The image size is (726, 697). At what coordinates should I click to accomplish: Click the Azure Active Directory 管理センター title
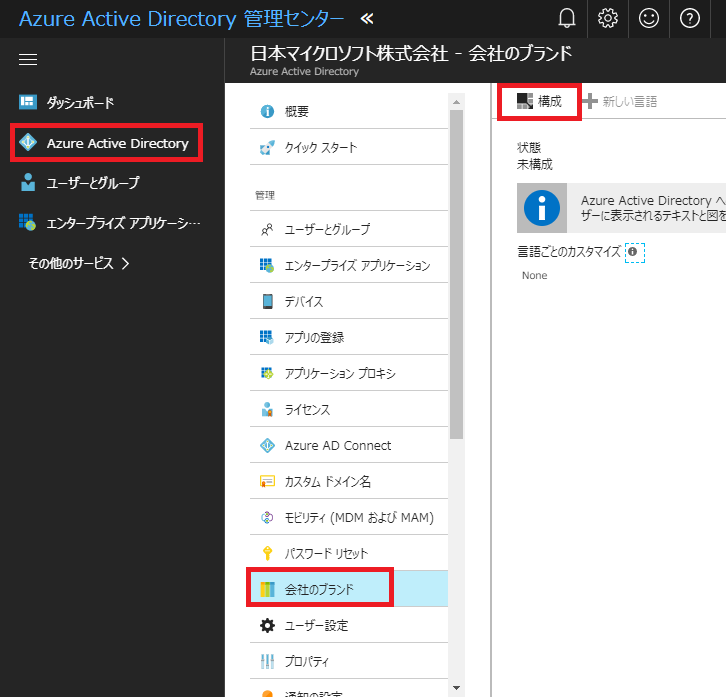(181, 19)
